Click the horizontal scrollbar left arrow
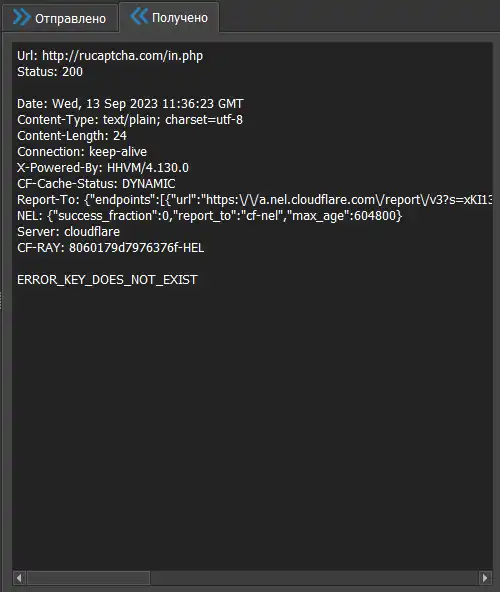This screenshot has width=500, height=592. [19, 577]
